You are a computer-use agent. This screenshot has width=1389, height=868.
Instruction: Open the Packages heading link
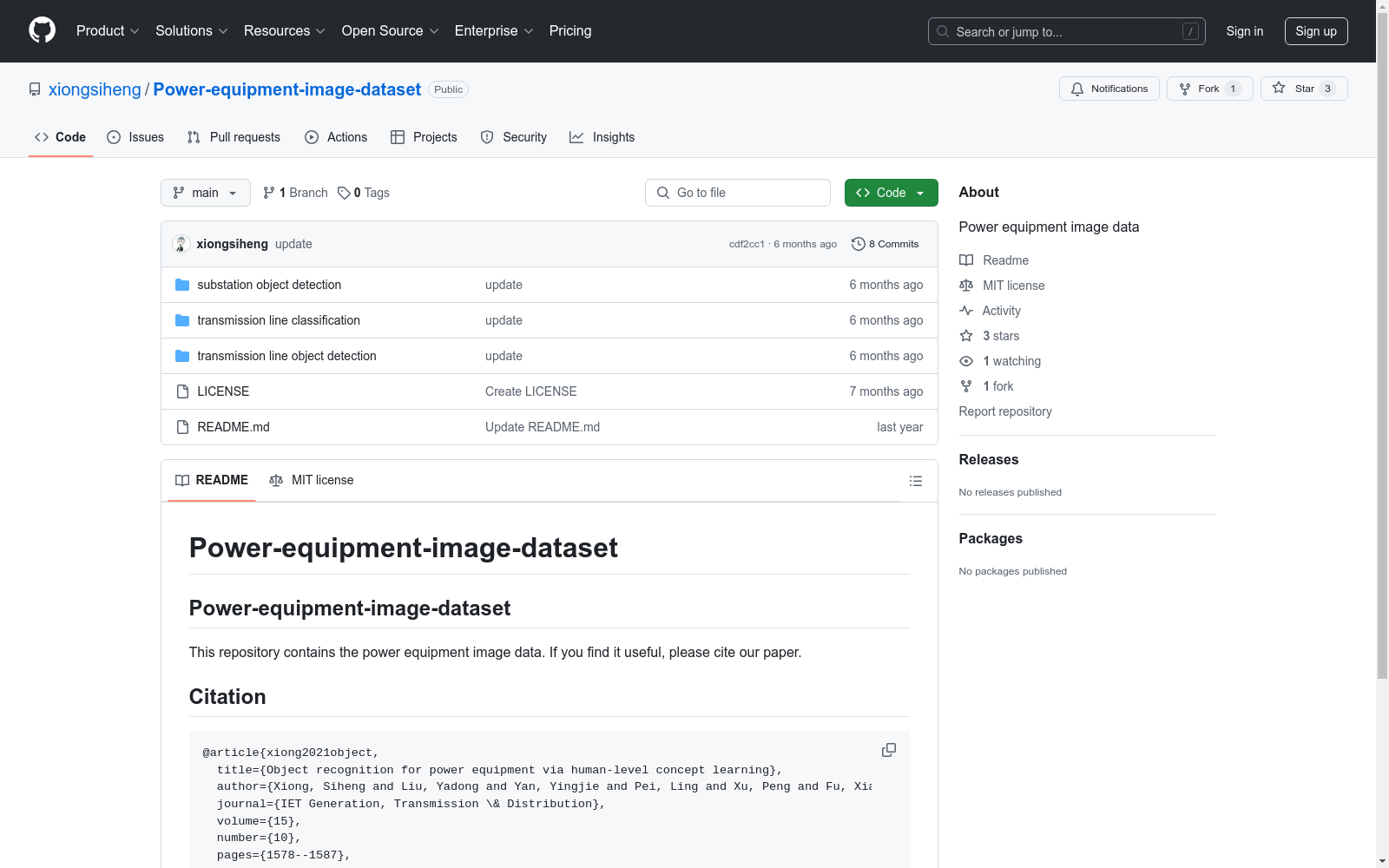pos(991,539)
